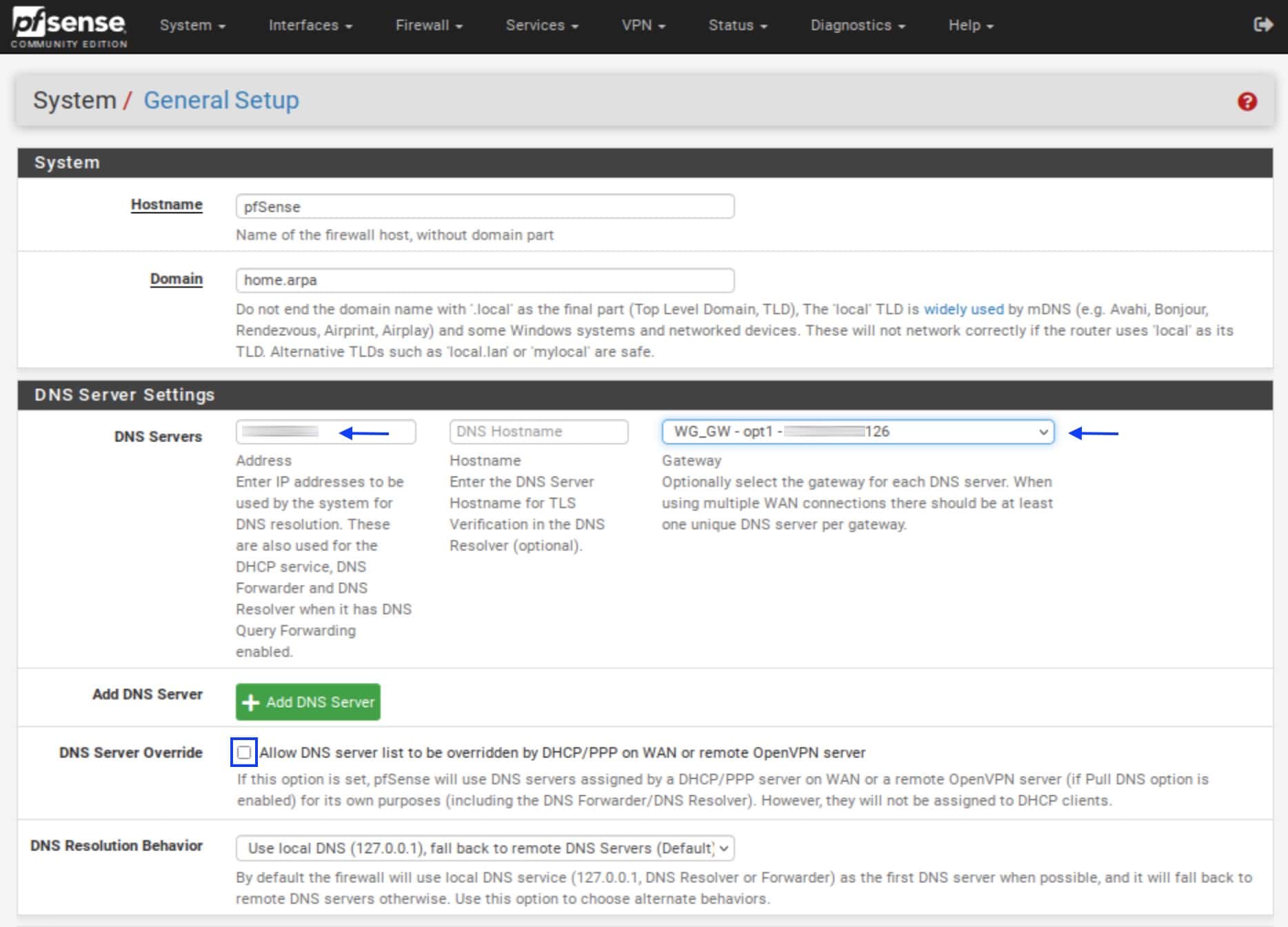Click the DNS Hostname input field
This screenshot has height=927, width=1288.
539,432
